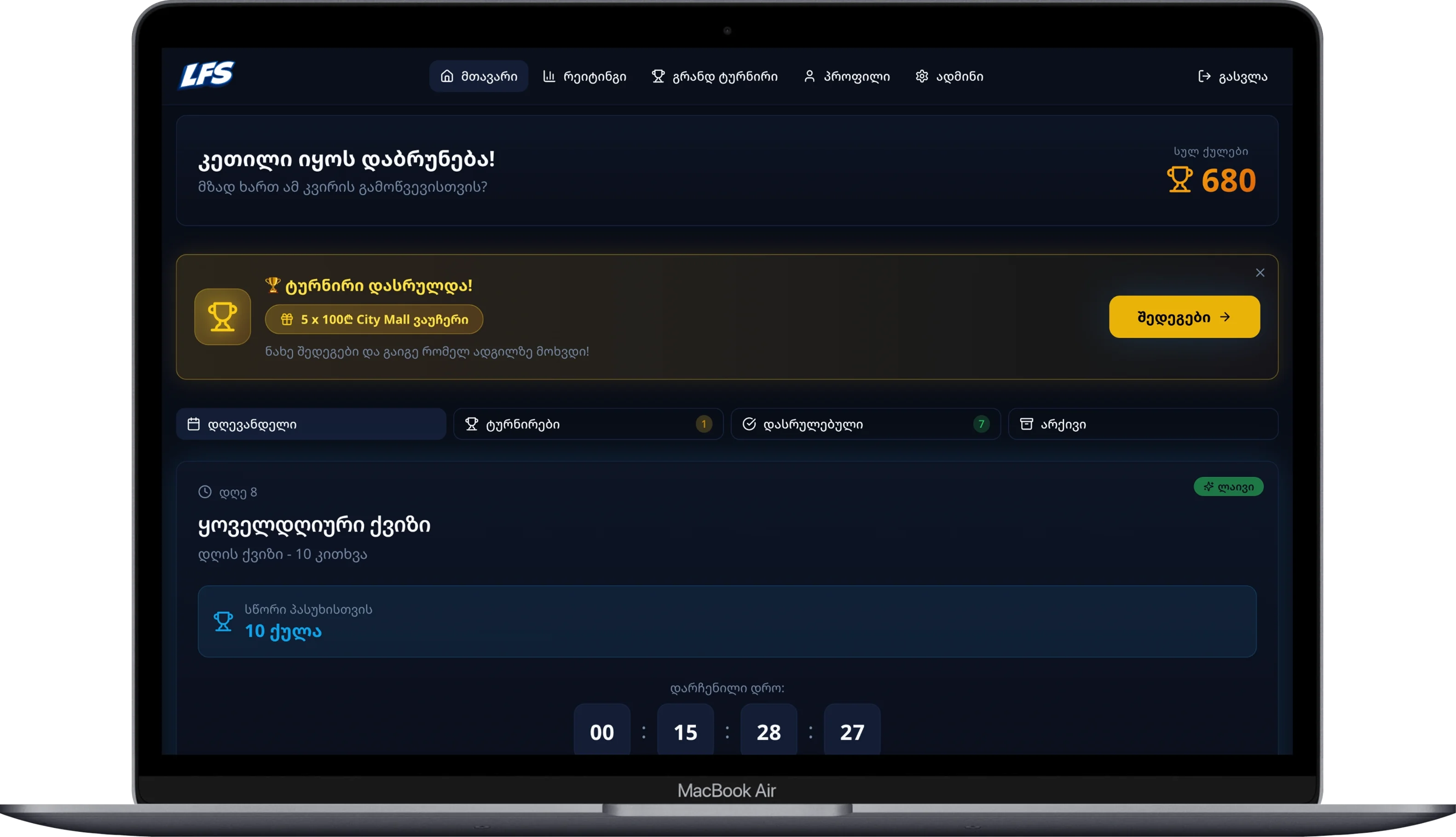Switch to the დასრულებული tab
Image resolution: width=1456 pixels, height=837 pixels.
(x=865, y=424)
